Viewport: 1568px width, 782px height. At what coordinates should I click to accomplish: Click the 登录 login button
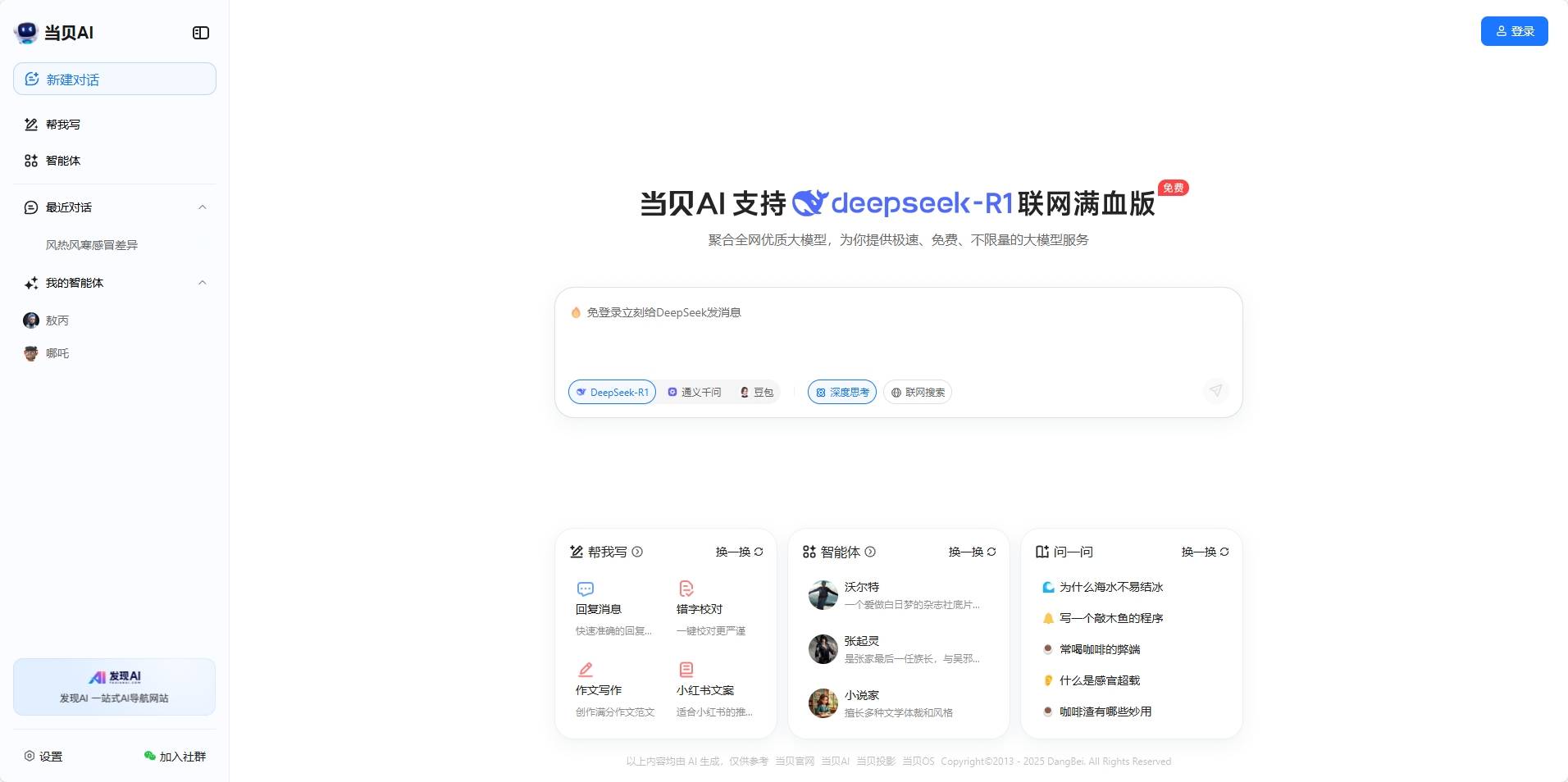click(x=1514, y=31)
